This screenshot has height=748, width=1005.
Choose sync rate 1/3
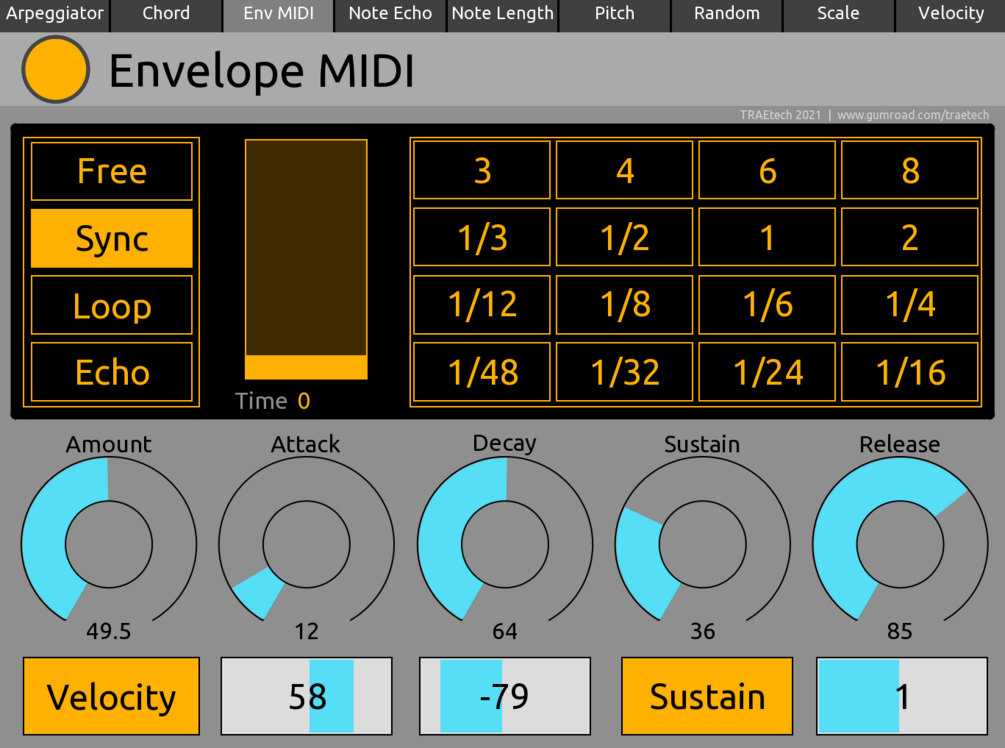click(482, 237)
